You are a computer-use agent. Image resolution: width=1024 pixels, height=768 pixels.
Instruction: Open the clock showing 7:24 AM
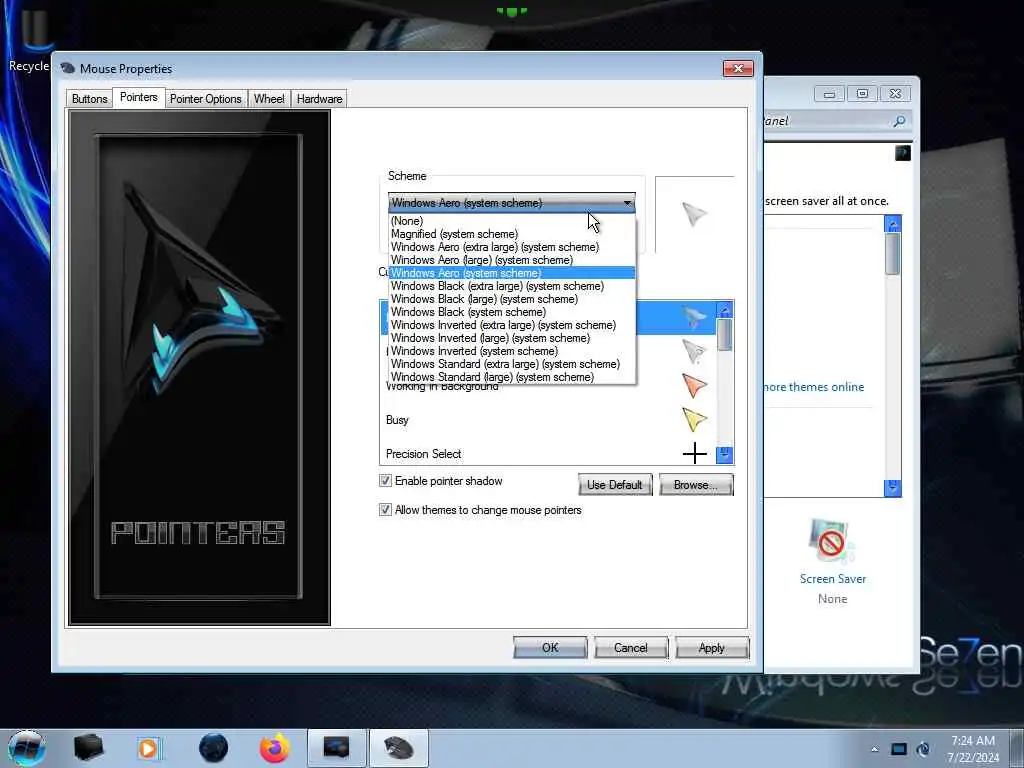coord(973,748)
